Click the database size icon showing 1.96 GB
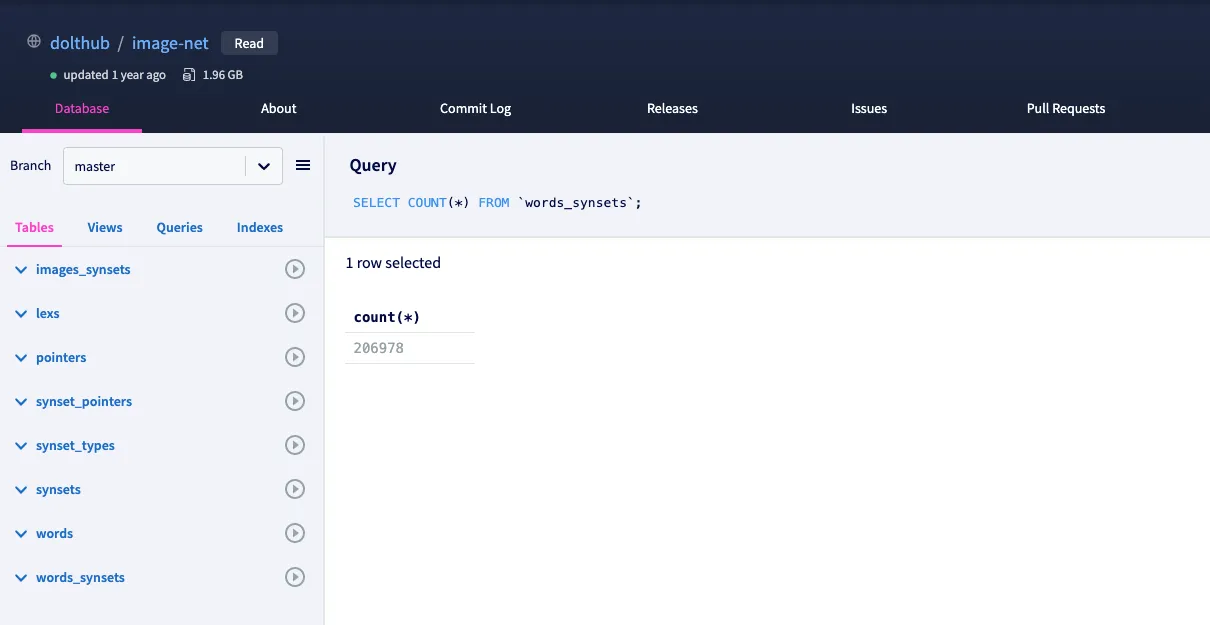Image resolution: width=1210 pixels, height=625 pixels. (x=189, y=74)
